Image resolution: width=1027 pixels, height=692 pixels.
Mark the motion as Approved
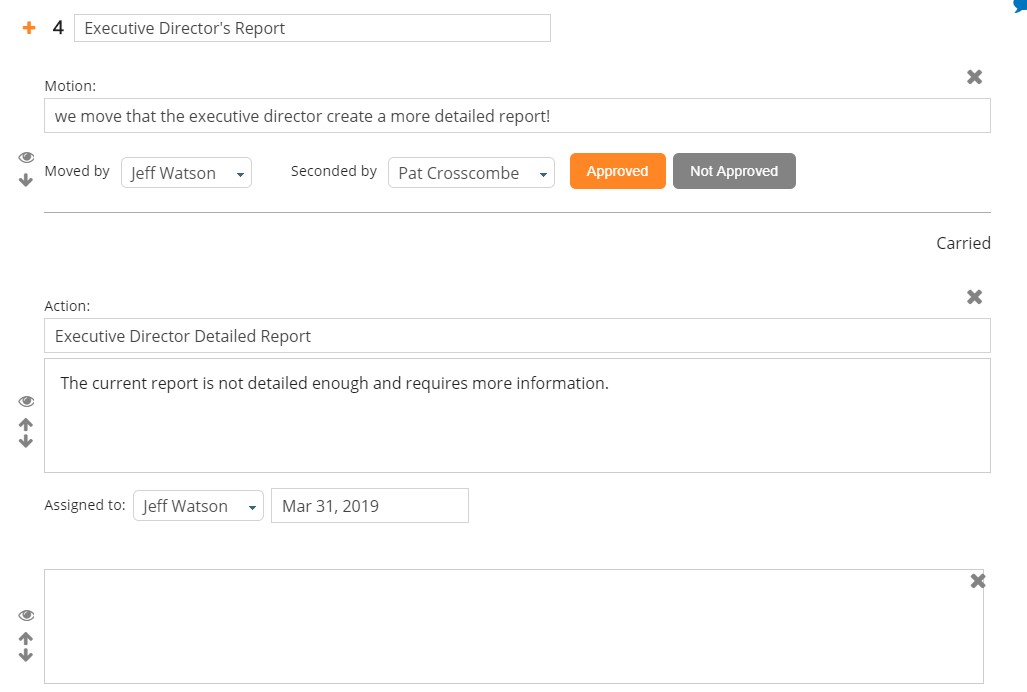618,171
